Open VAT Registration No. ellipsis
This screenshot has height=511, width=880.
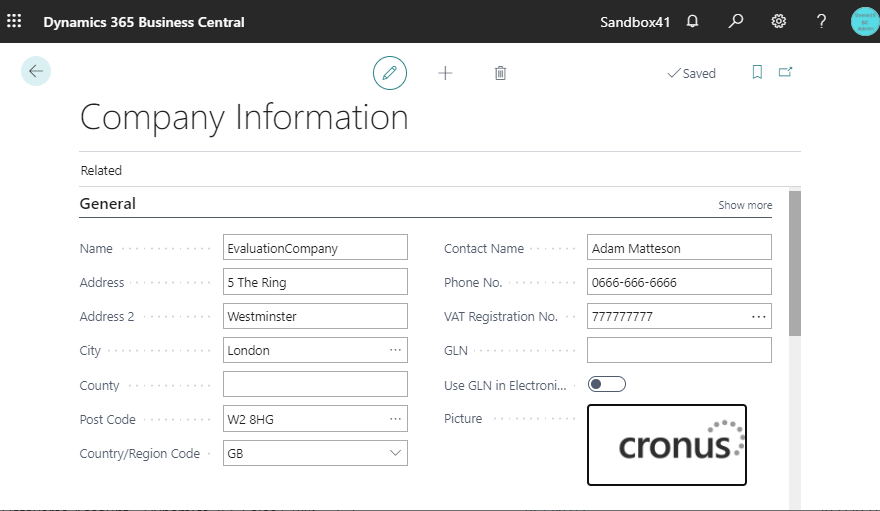point(759,316)
